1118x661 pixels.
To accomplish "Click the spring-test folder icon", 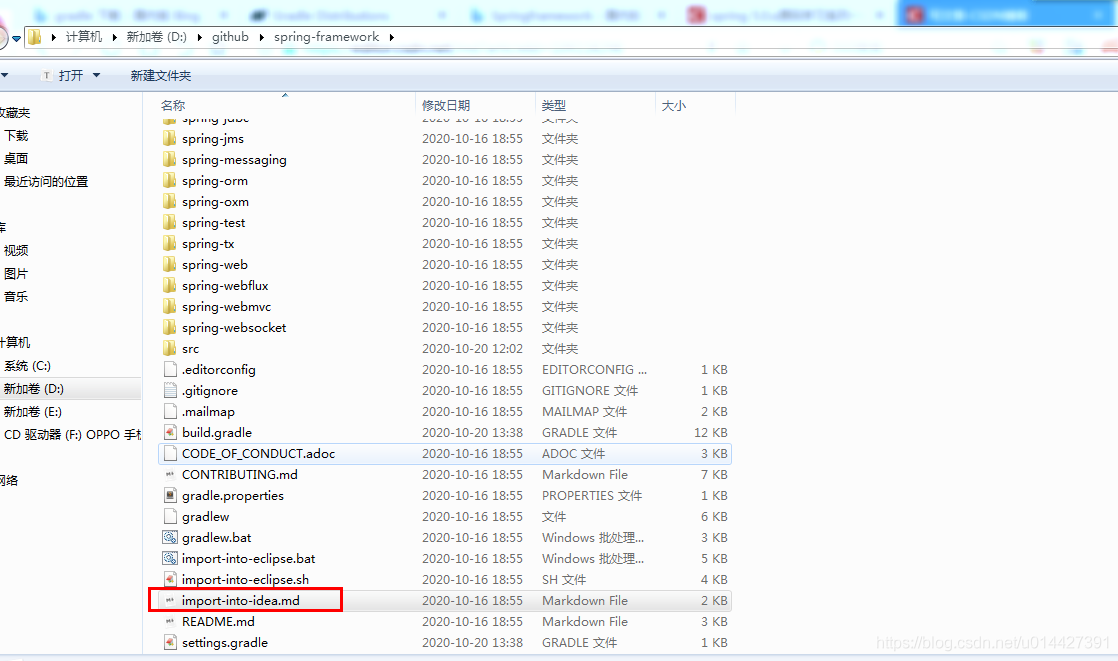I will tap(170, 222).
